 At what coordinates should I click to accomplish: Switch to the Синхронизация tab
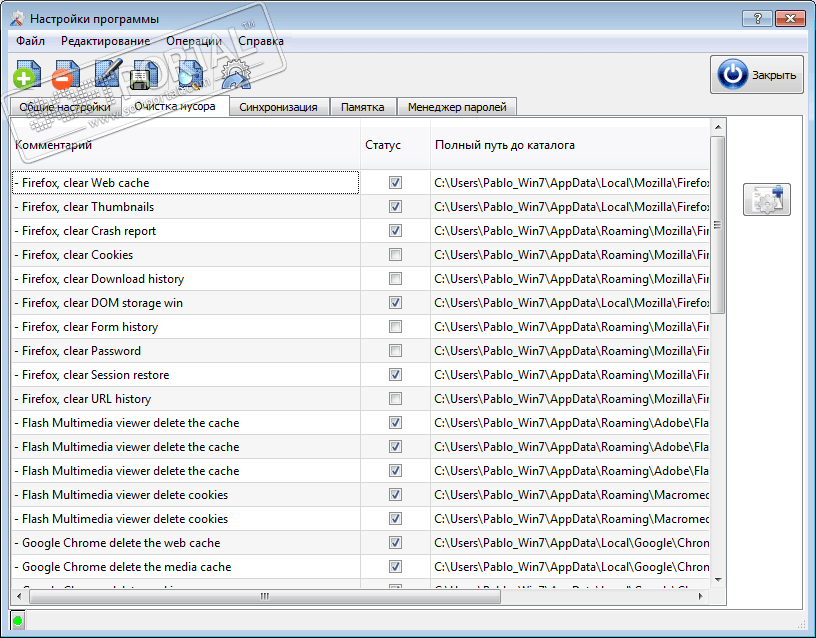click(278, 107)
